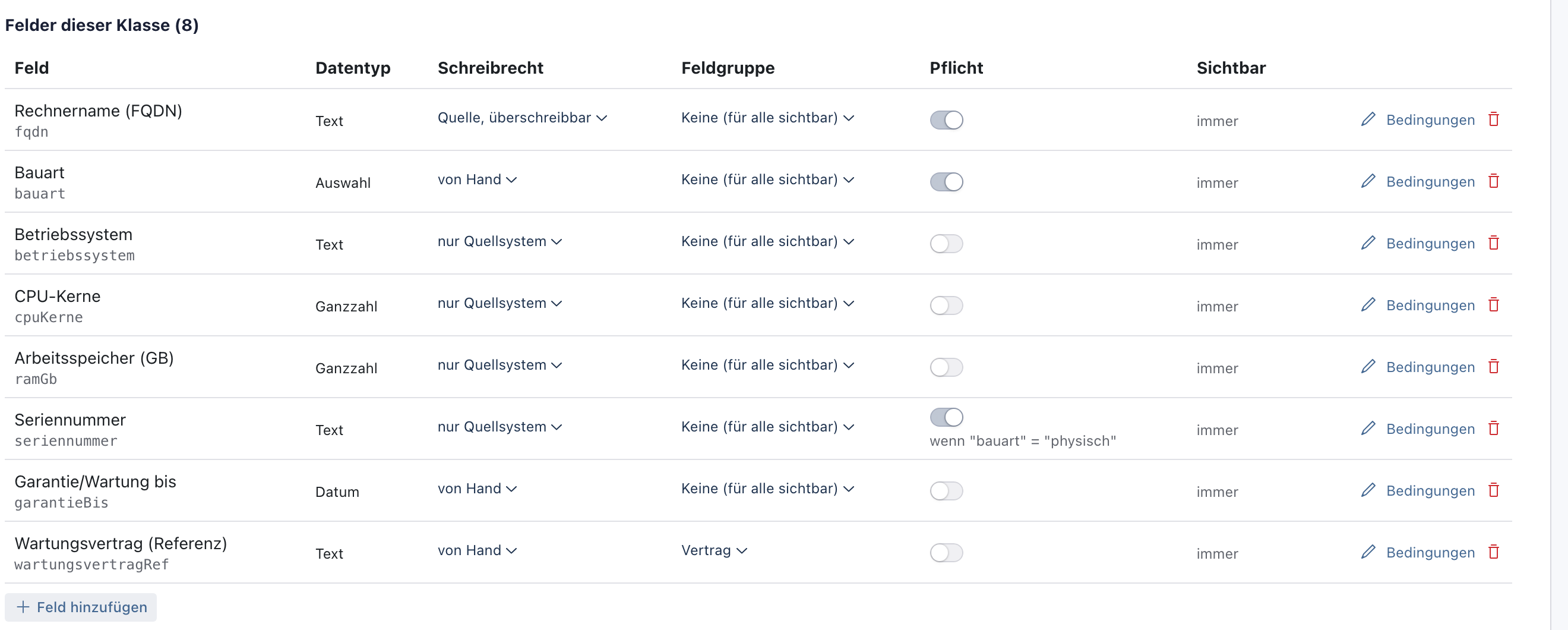Click pencil icon for Garantie/Wartung bis
1568x630 pixels.
(1368, 490)
